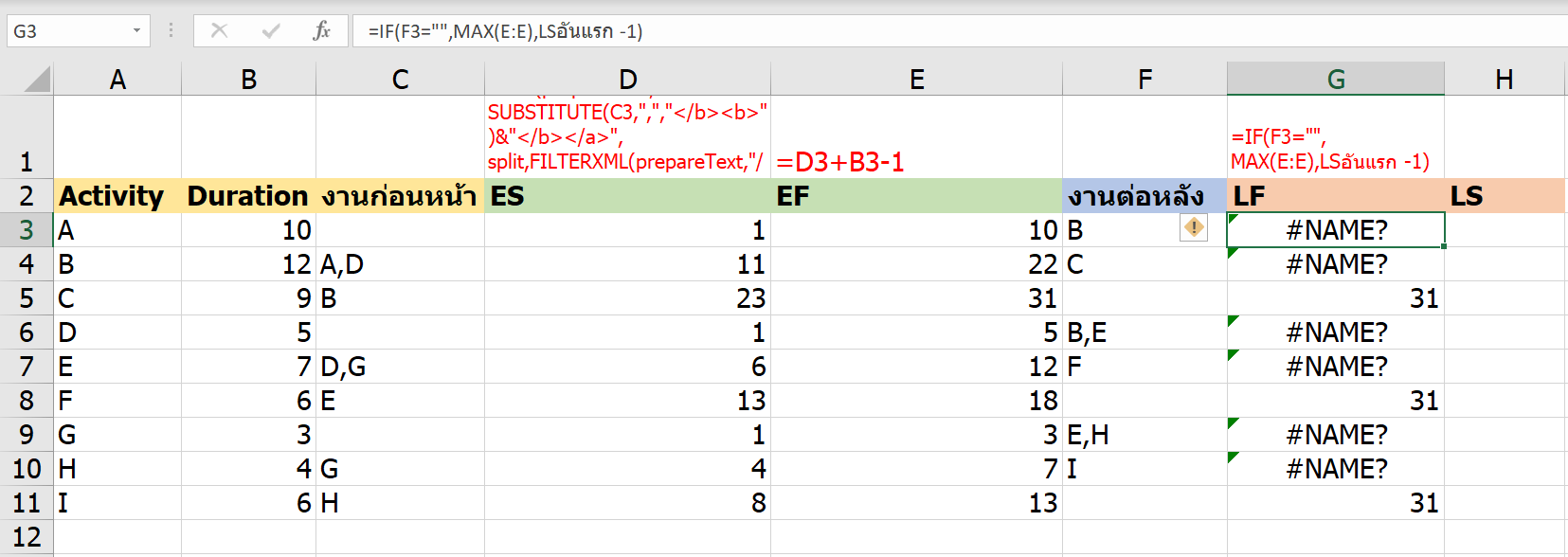This screenshot has height=557, width=1568.
Task: Select row 12 header
Action: tap(27, 537)
